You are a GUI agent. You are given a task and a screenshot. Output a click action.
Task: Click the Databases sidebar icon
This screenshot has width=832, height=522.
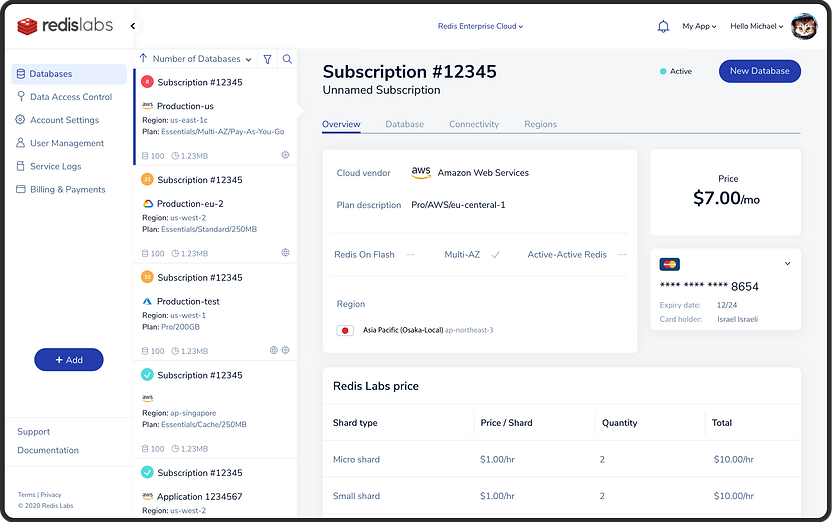coord(21,74)
